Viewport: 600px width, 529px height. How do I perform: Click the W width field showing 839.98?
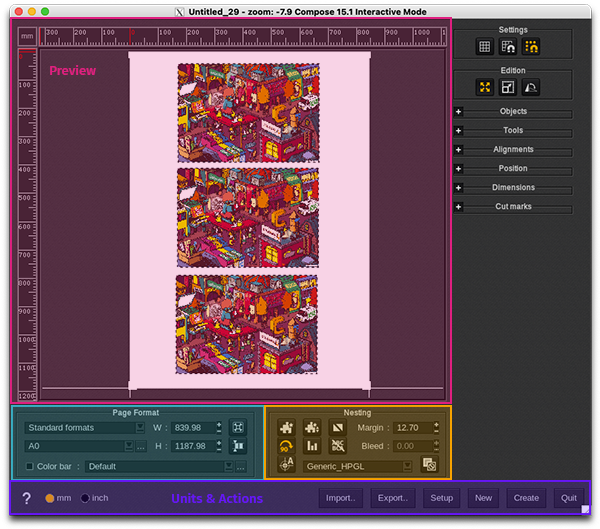193,428
